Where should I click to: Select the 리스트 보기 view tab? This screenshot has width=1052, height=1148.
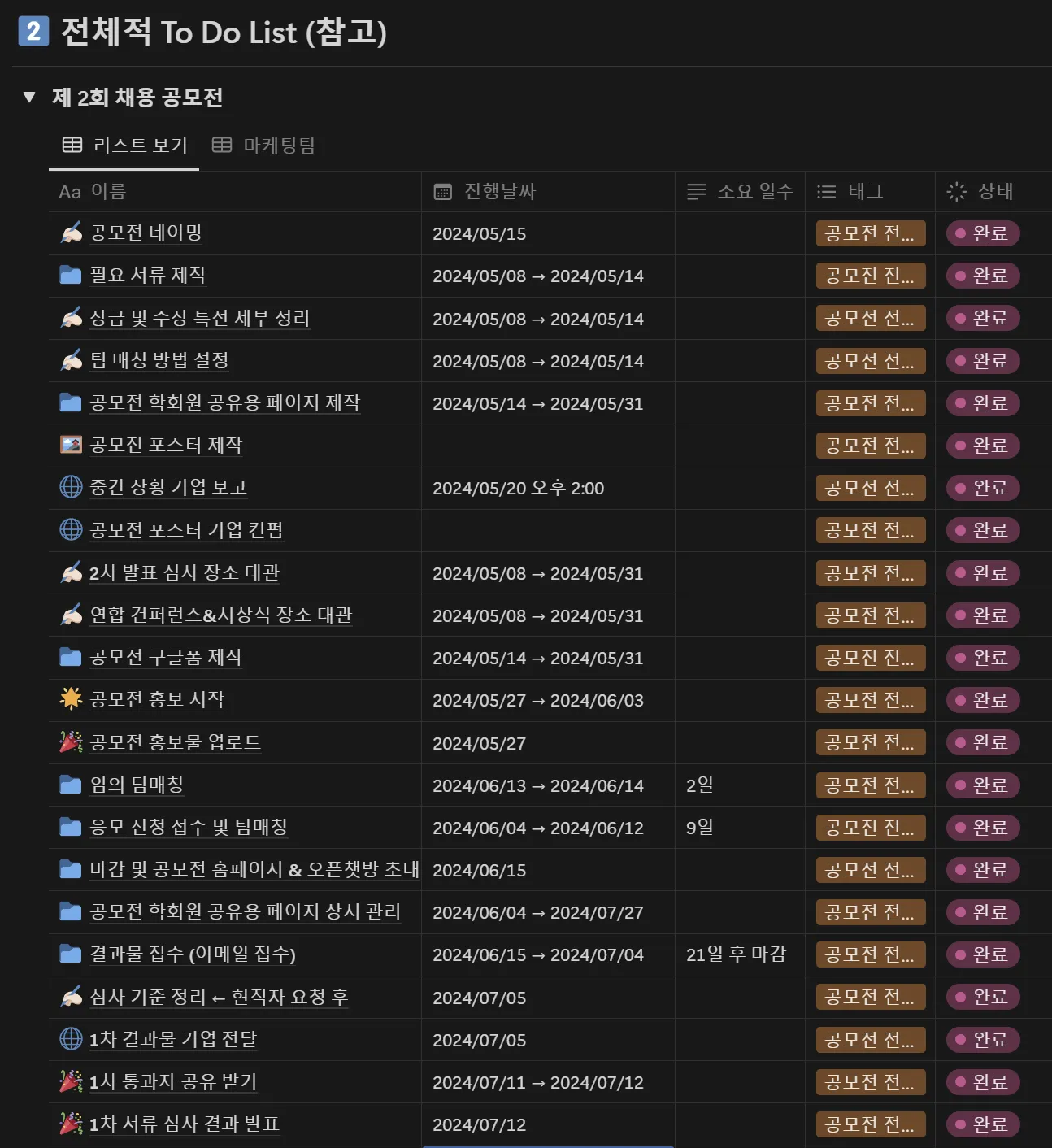(x=125, y=146)
